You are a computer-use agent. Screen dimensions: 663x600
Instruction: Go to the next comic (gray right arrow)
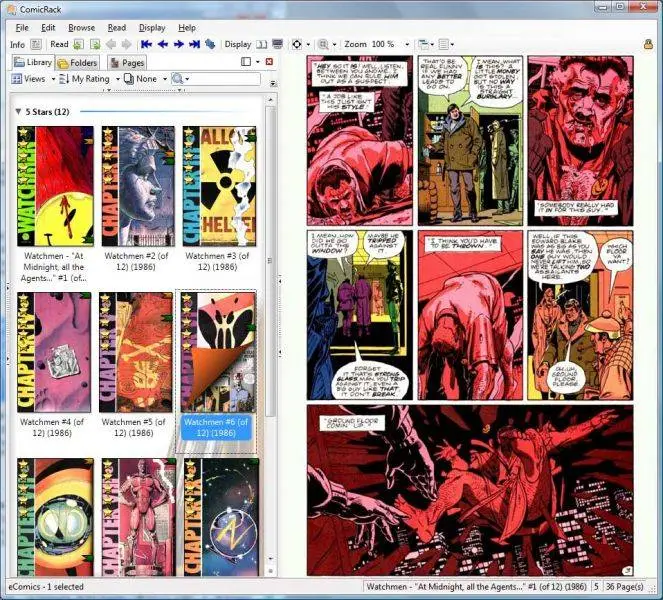126,44
